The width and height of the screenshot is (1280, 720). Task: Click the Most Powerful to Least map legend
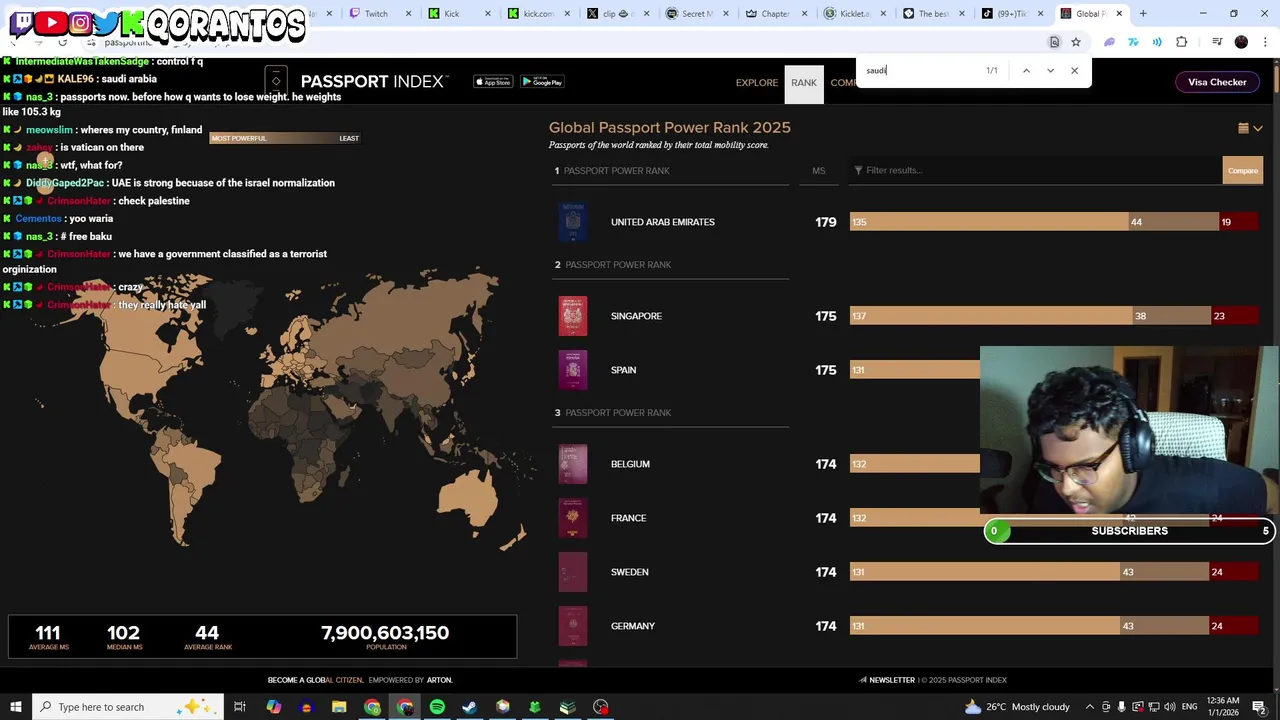coord(285,138)
